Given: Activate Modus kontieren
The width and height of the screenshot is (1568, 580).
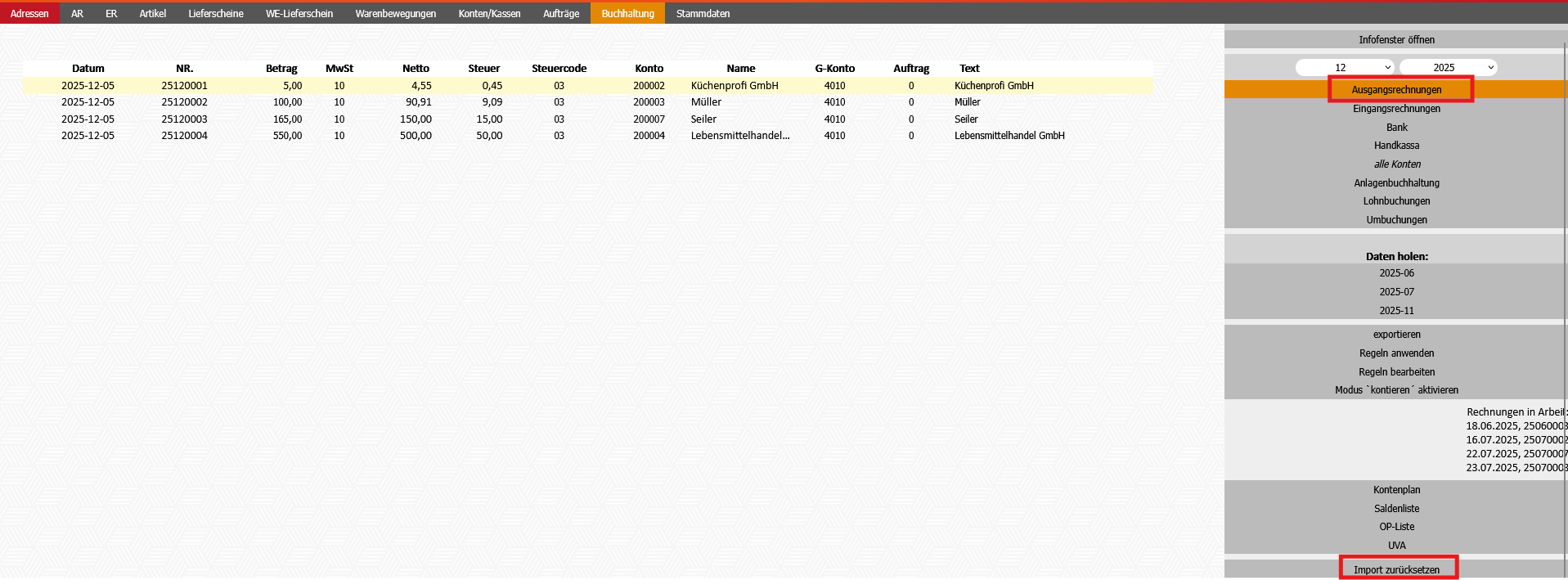Looking at the screenshot, I should 1395,390.
